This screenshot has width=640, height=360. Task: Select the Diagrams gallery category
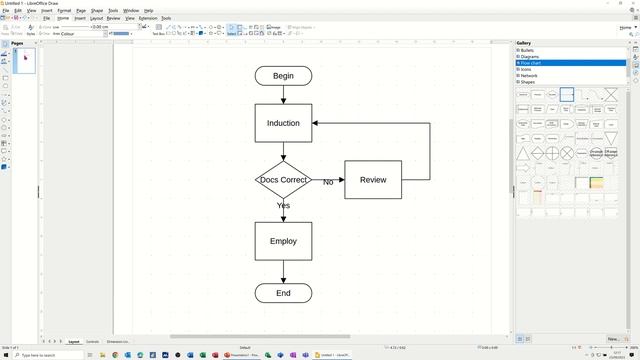tap(571, 57)
